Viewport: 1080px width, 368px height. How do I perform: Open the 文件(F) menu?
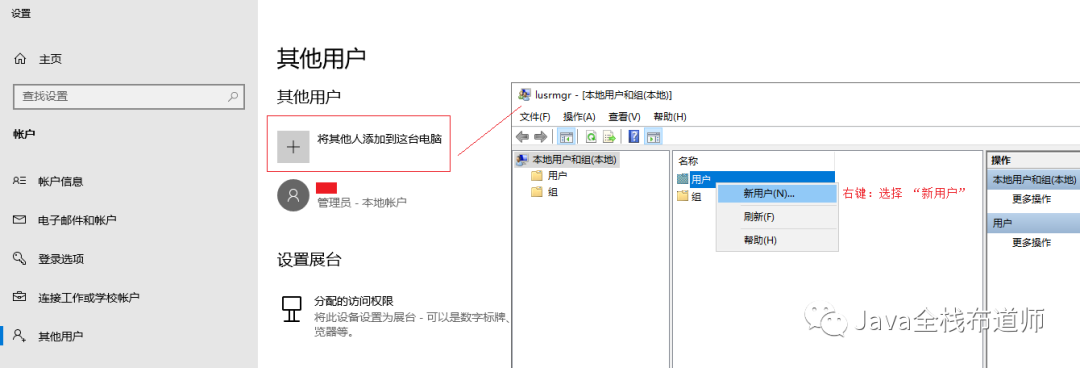coord(535,116)
